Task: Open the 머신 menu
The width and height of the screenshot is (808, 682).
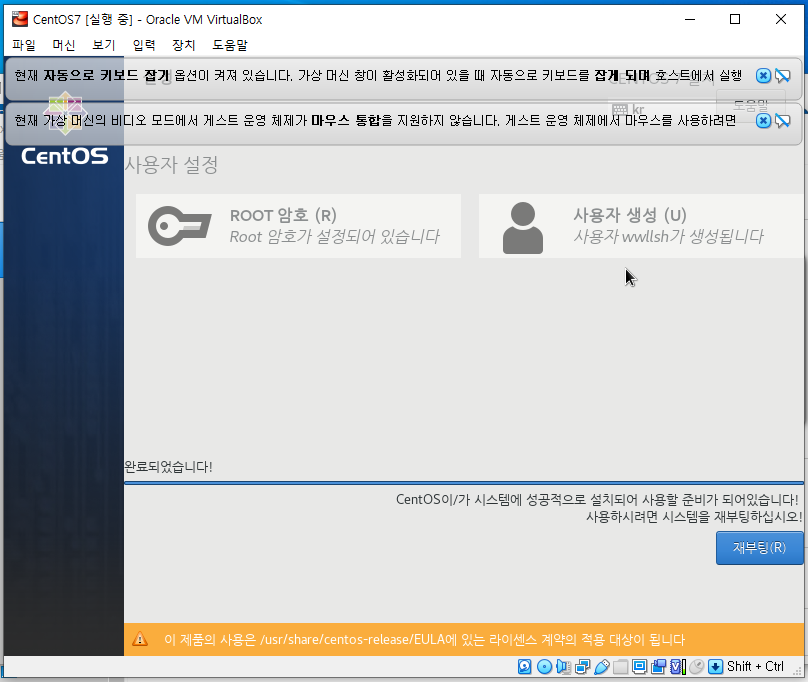Action: (x=64, y=45)
